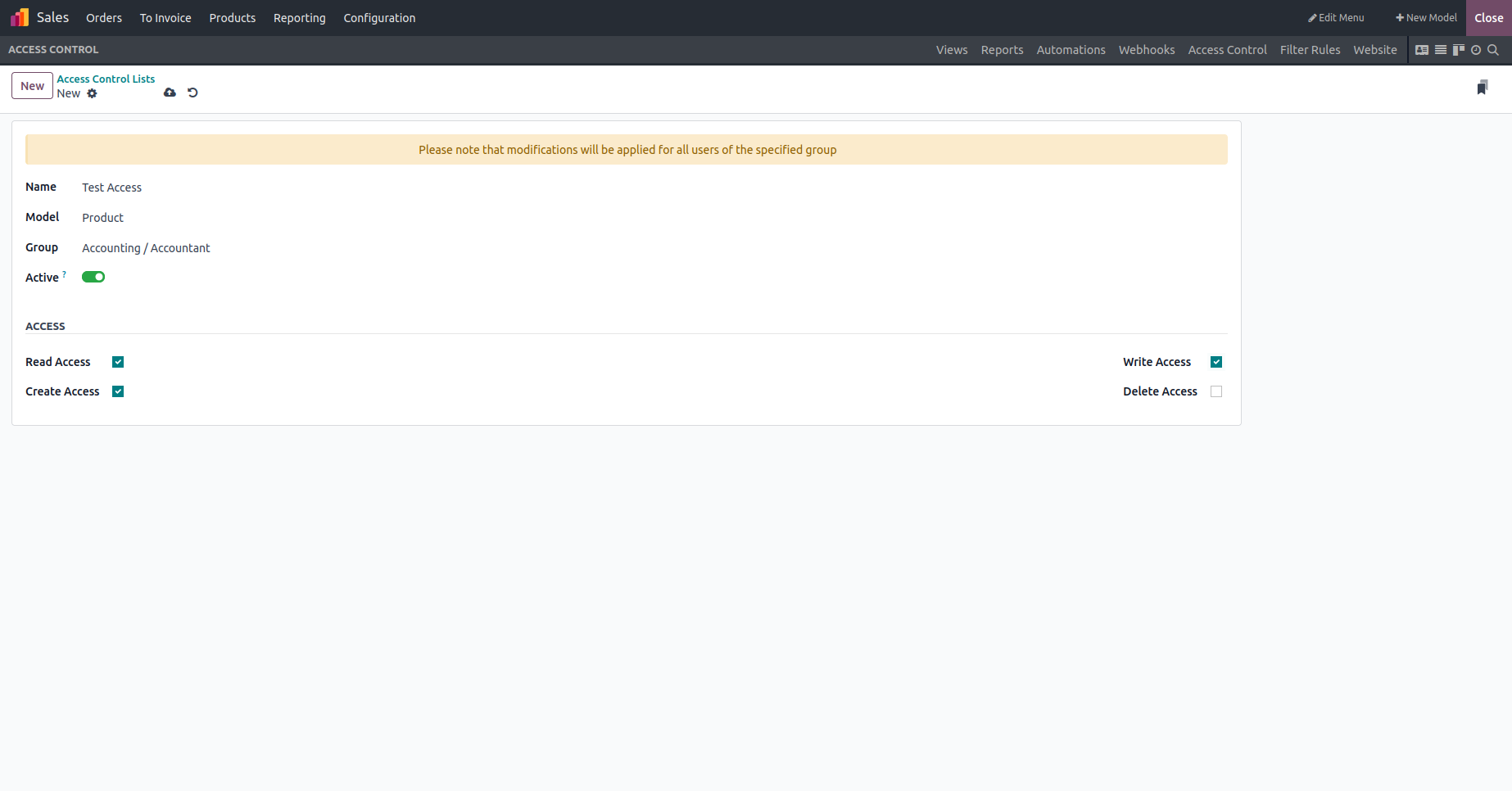Open the Model field showing Product
The height and width of the screenshot is (791, 1512).
click(x=102, y=218)
